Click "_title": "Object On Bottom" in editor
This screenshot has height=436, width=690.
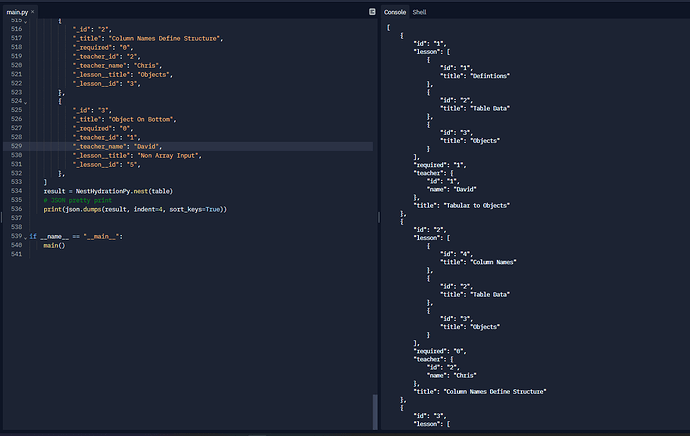point(125,120)
